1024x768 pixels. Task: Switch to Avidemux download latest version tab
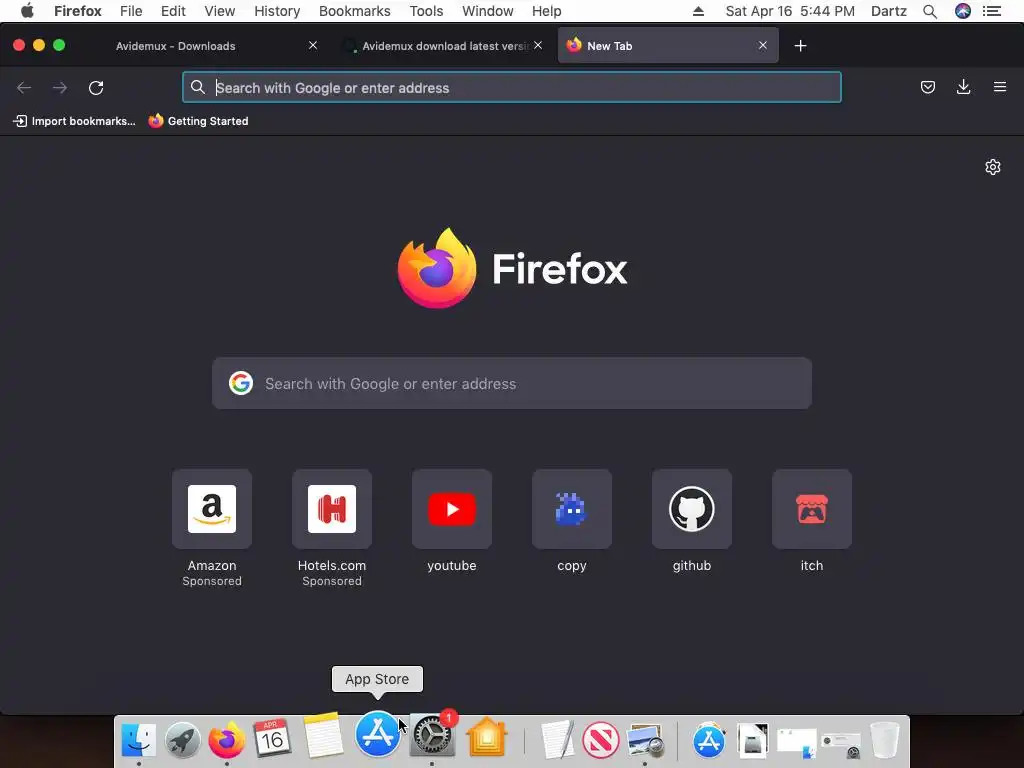[x=445, y=46]
